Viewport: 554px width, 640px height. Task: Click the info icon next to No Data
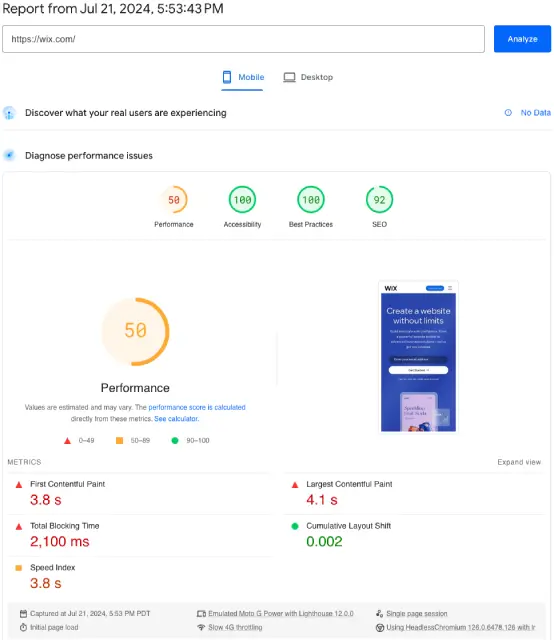[508, 113]
